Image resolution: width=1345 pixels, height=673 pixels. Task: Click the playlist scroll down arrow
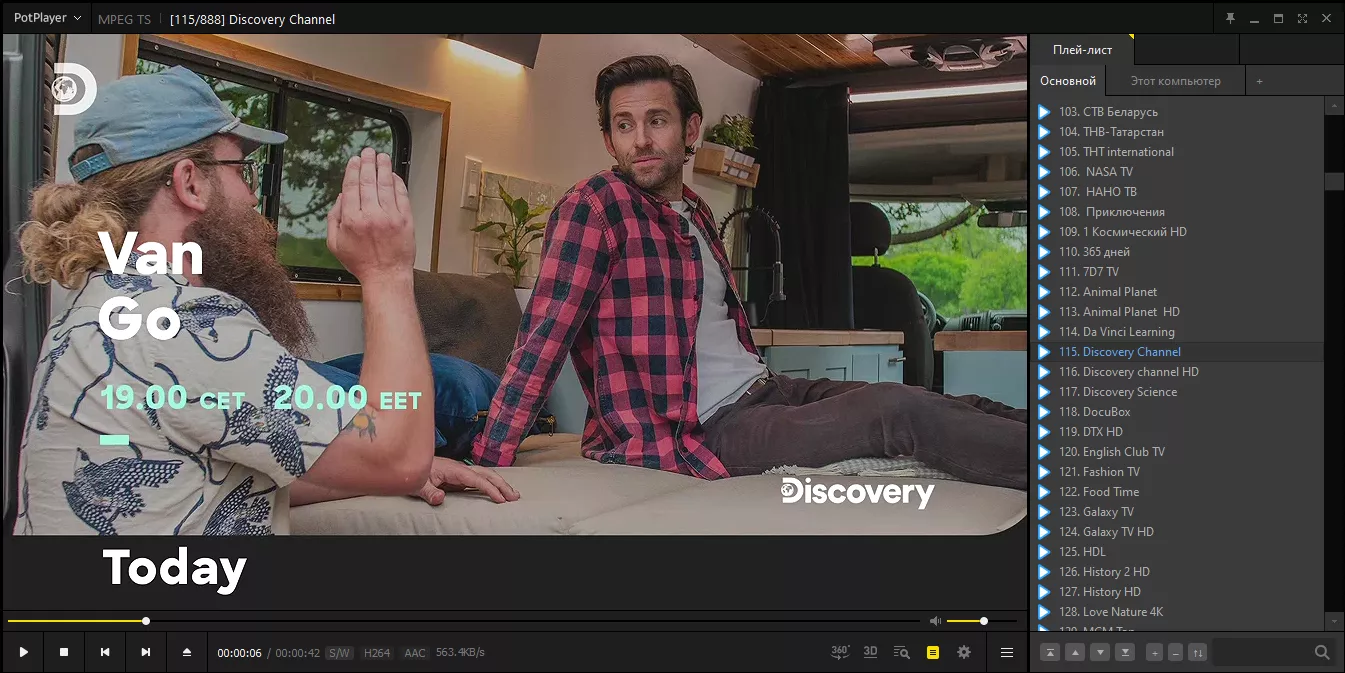tap(1334, 621)
